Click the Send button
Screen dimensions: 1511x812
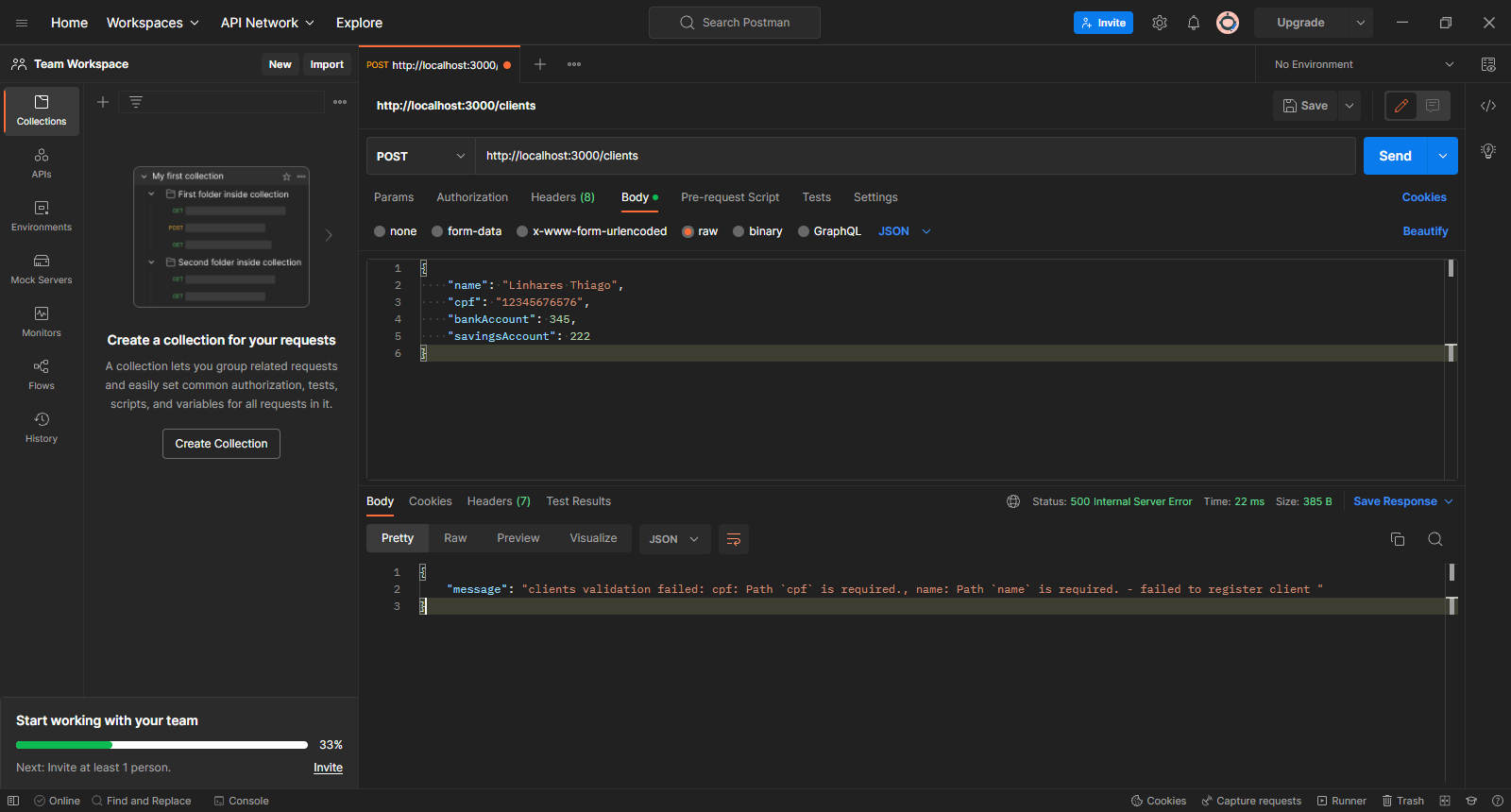tap(1395, 156)
